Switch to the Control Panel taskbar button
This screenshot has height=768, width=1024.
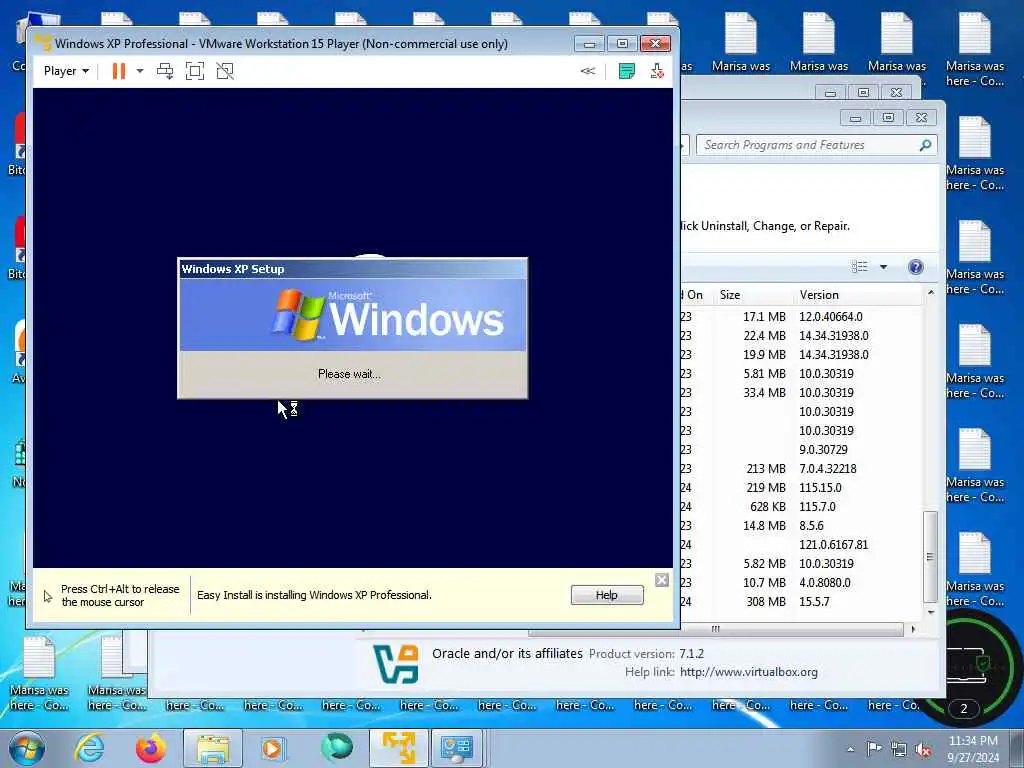click(x=457, y=748)
